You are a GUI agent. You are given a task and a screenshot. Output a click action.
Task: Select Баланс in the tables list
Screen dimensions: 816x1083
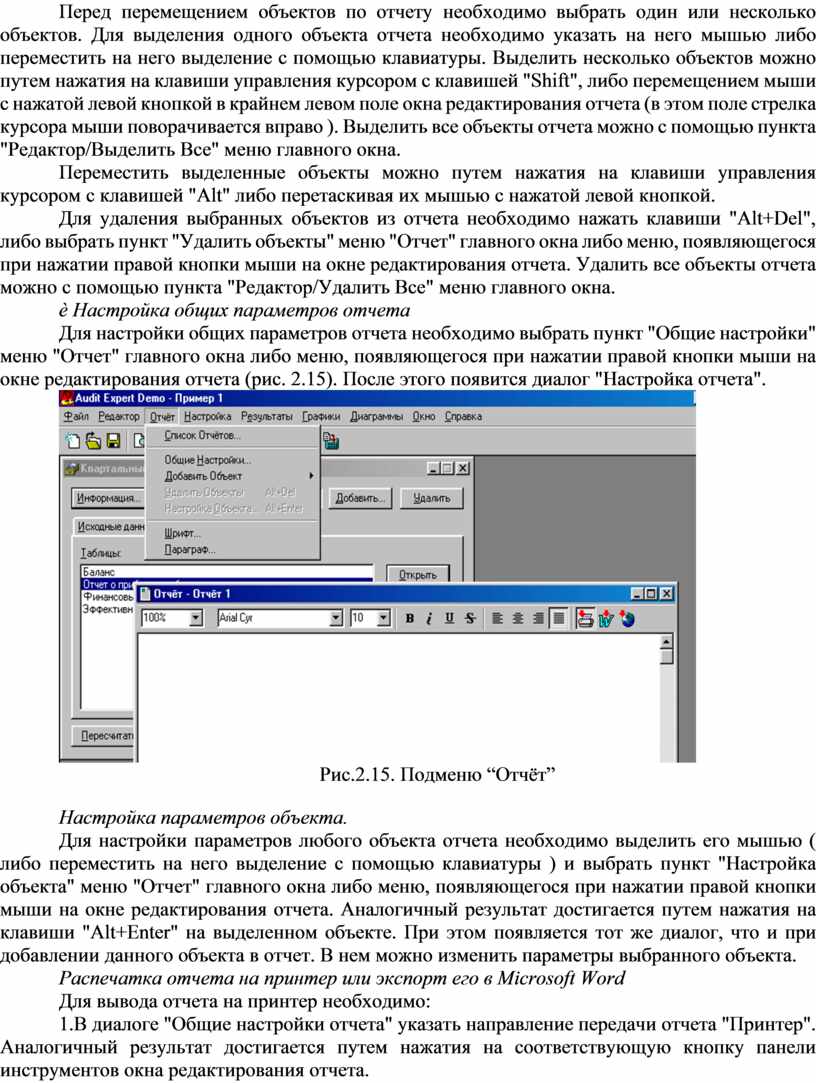(x=227, y=572)
